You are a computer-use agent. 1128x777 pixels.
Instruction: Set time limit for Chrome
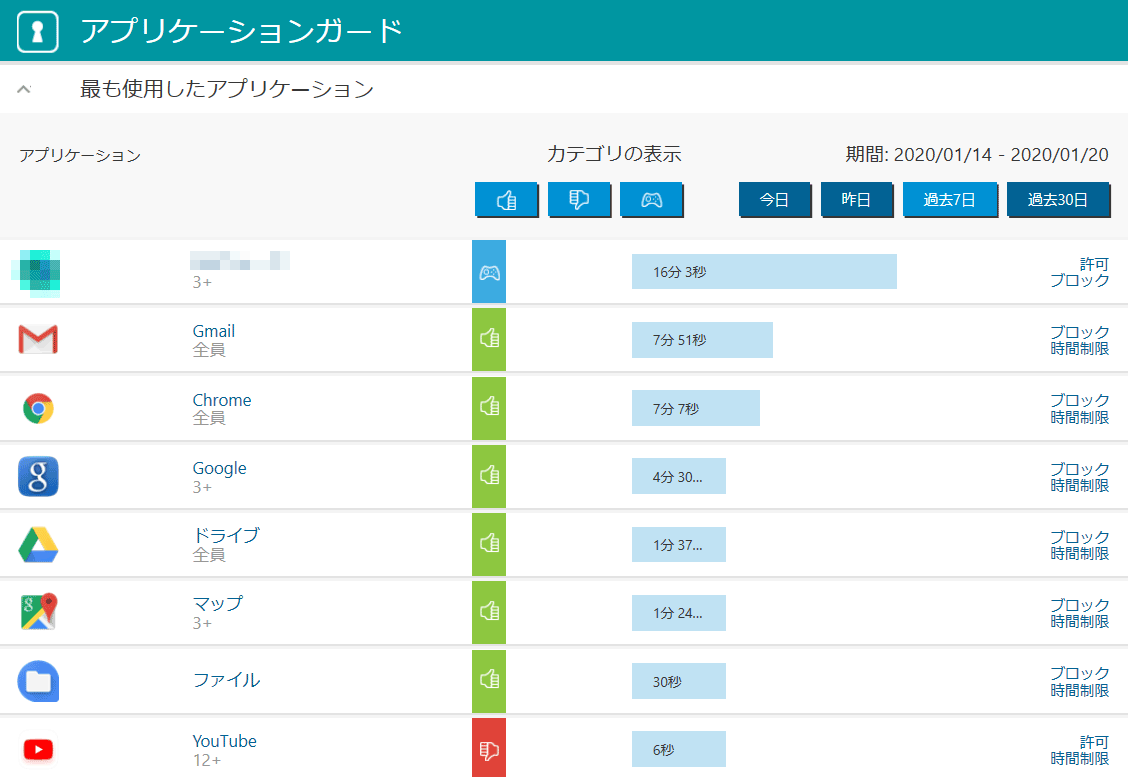tap(1079, 417)
